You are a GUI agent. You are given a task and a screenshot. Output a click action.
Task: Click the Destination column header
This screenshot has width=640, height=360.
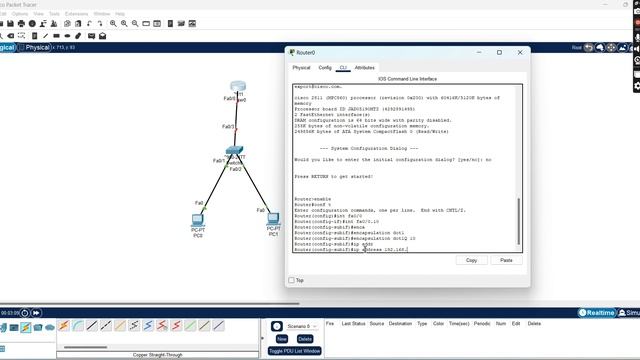(400, 323)
